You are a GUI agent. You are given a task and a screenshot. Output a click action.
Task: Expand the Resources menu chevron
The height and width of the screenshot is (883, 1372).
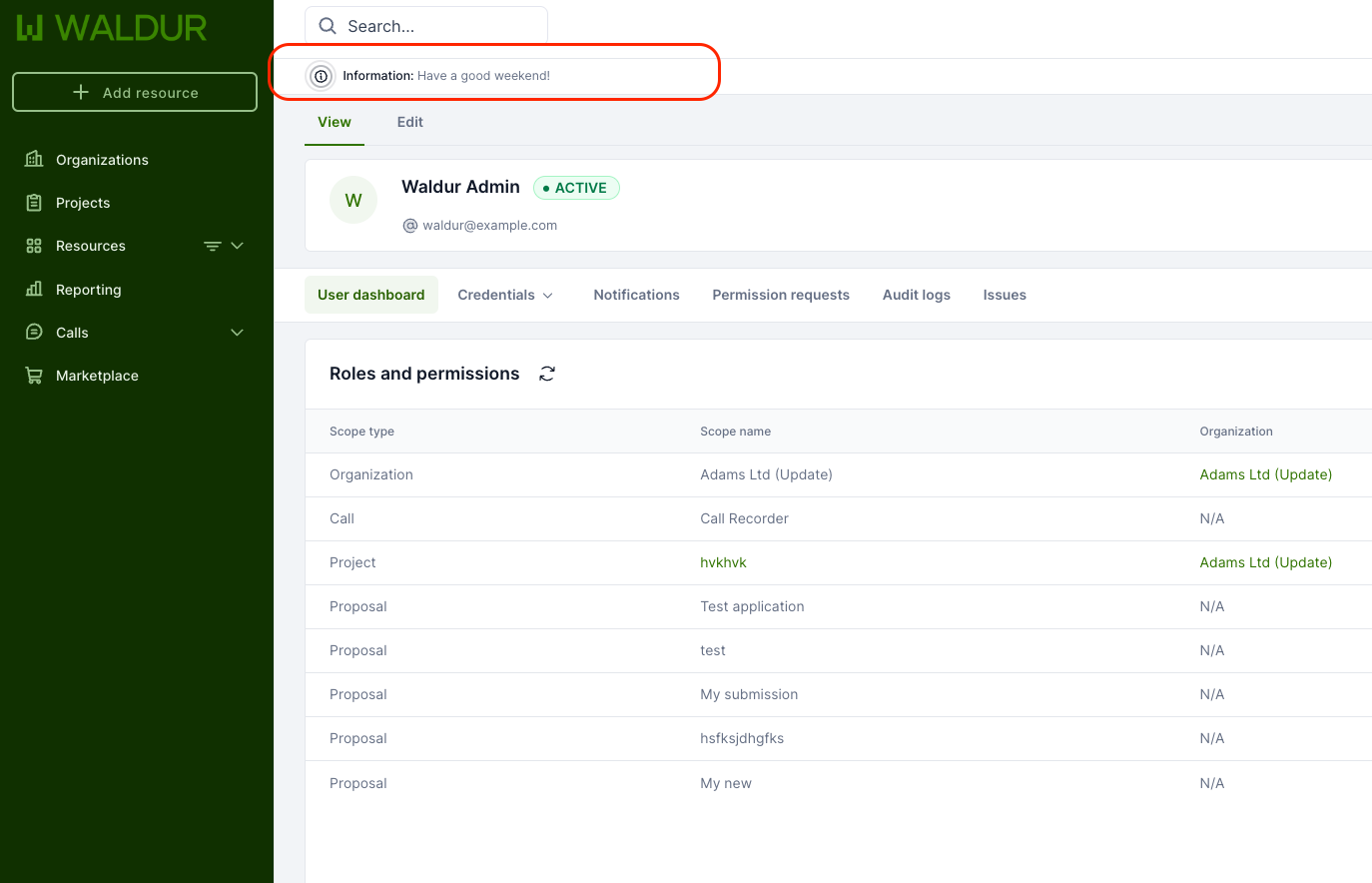coord(238,246)
